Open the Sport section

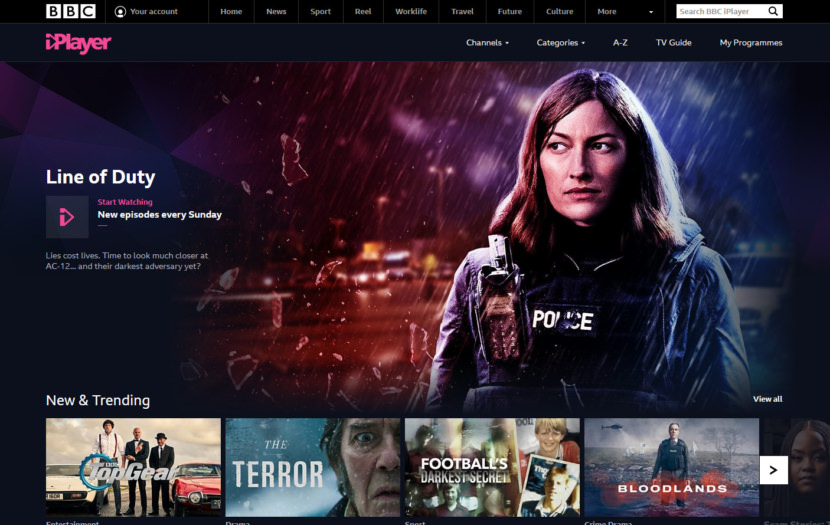pyautogui.click(x=320, y=11)
